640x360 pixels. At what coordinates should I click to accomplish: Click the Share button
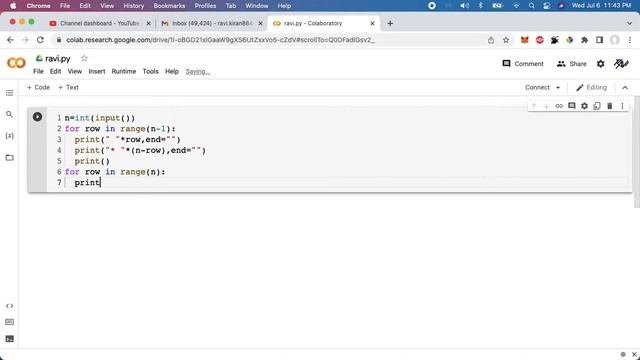(571, 64)
